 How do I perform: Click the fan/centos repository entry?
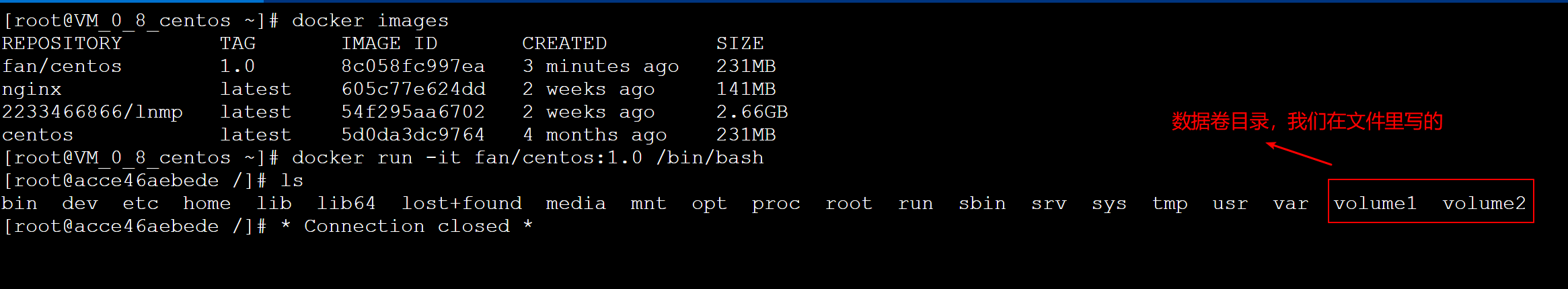62,66
